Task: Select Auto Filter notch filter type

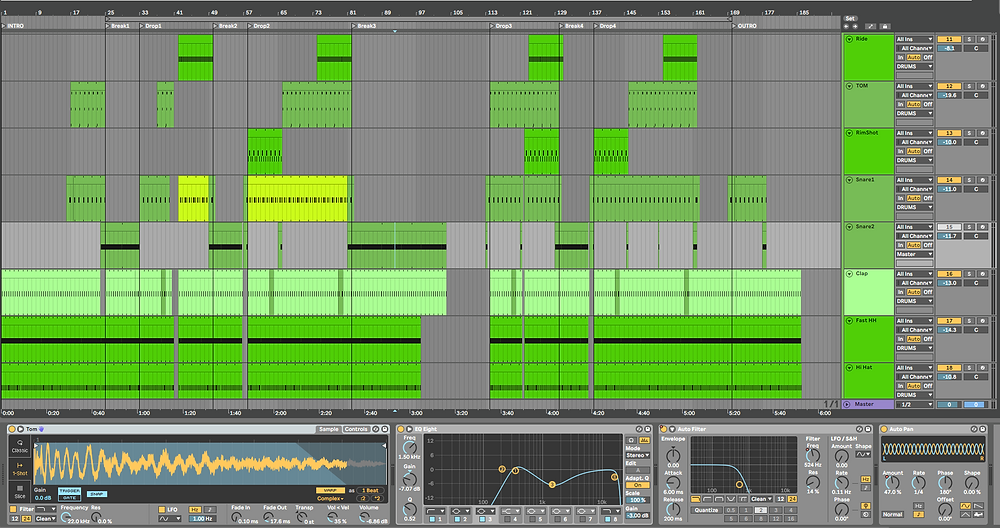Action: (732, 499)
